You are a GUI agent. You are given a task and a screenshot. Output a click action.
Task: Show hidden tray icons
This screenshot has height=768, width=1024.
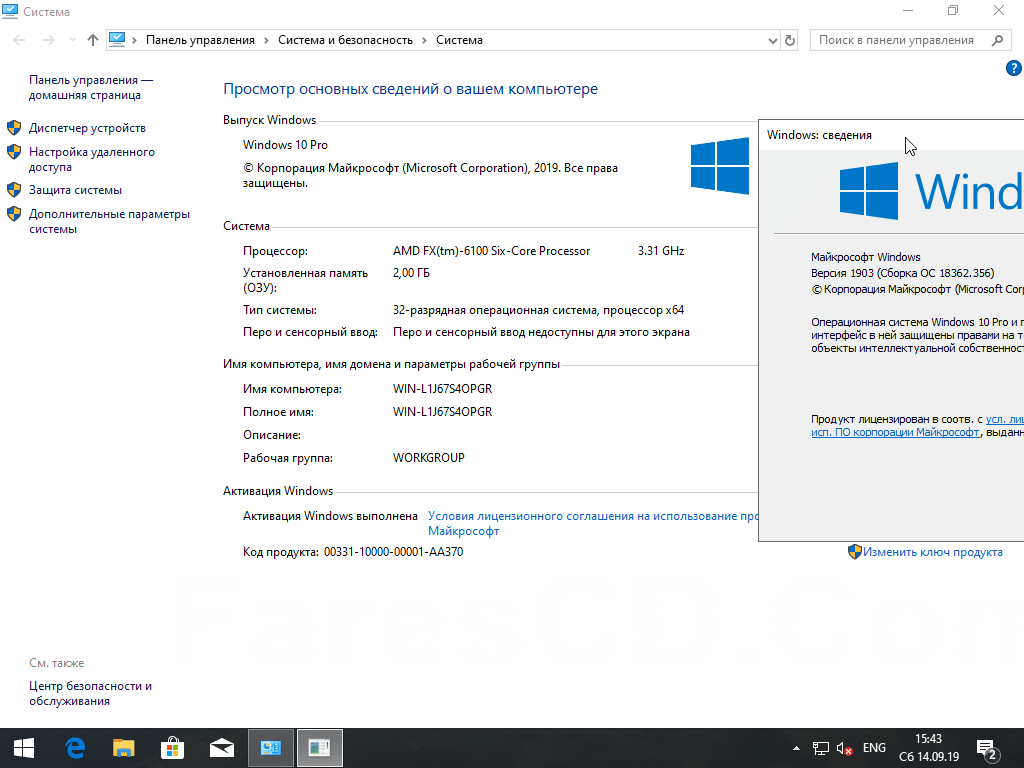pyautogui.click(x=796, y=748)
